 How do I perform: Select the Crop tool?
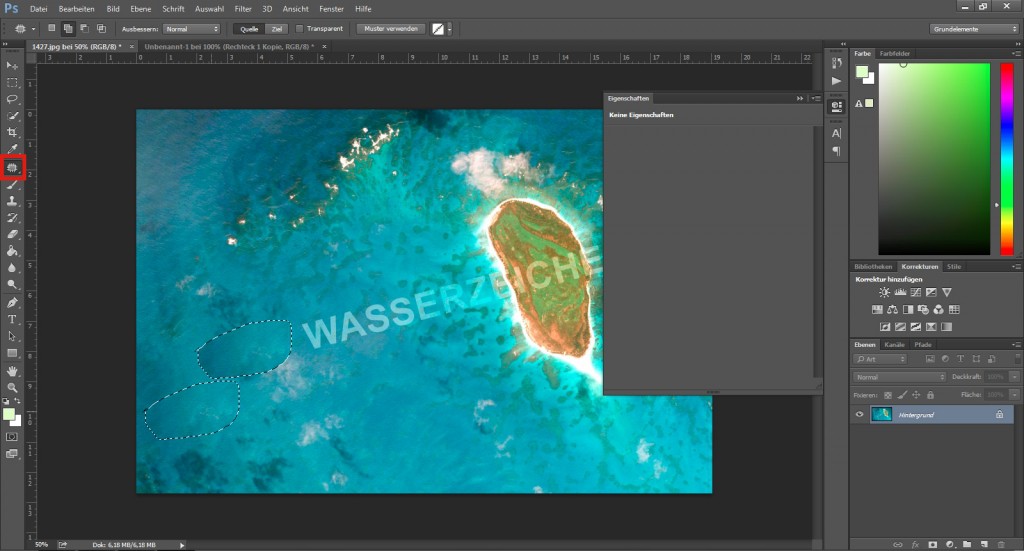(13, 132)
